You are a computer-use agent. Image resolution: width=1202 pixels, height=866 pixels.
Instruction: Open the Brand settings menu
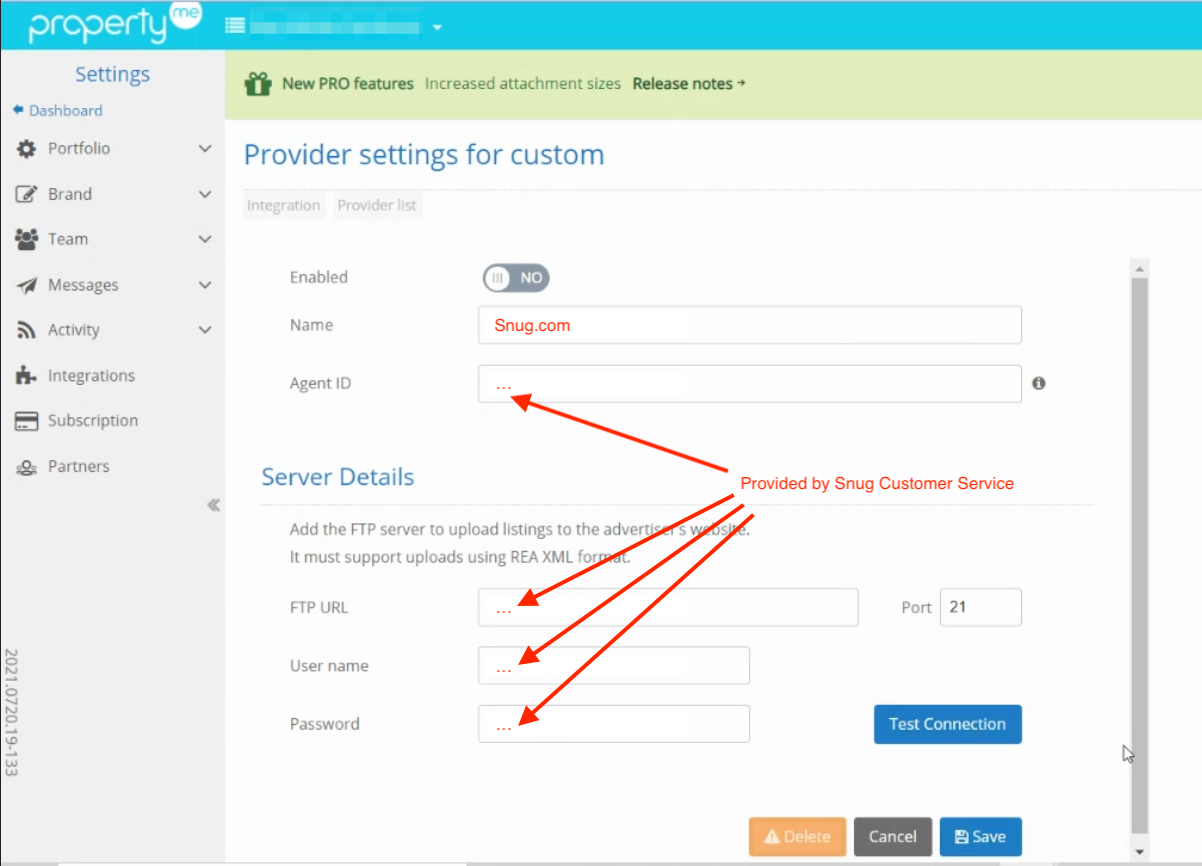pyautogui.click(x=70, y=194)
